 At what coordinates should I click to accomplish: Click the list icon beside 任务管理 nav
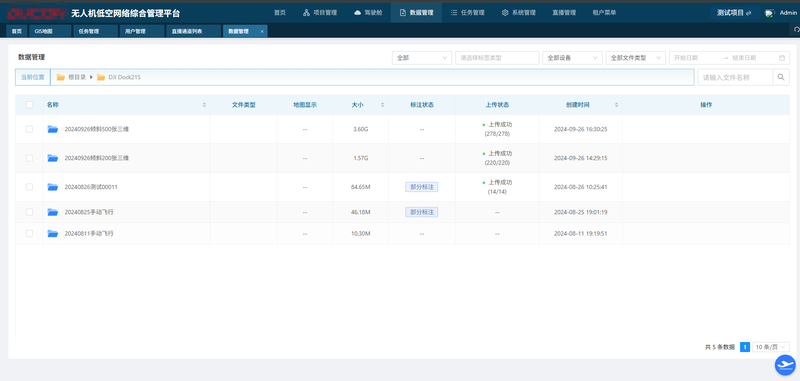(454, 13)
